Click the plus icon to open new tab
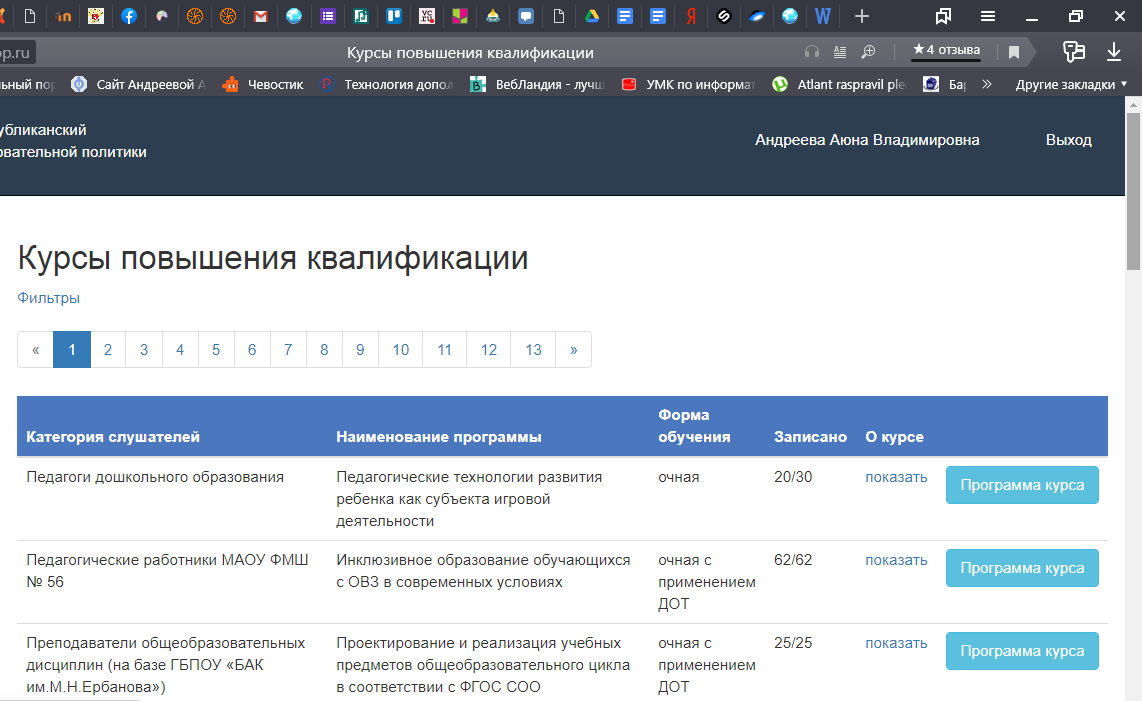 (x=862, y=16)
